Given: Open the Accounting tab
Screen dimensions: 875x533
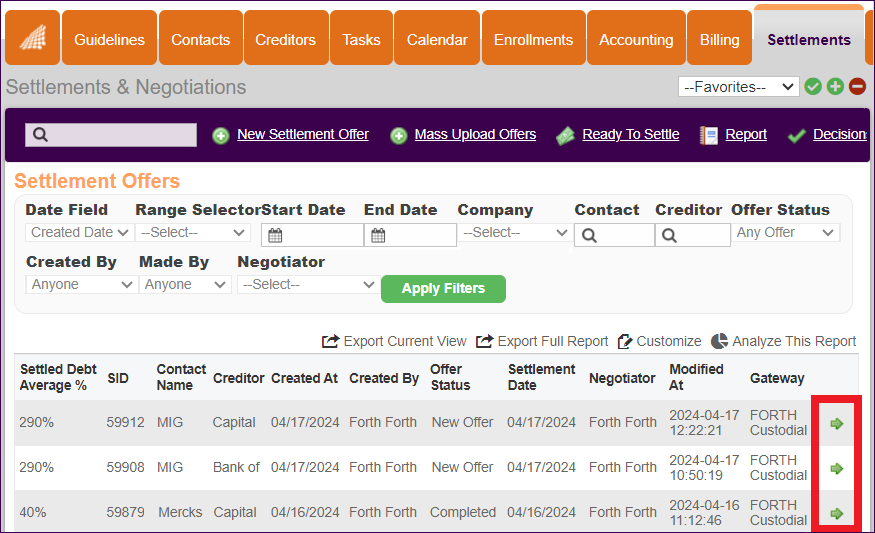Looking at the screenshot, I should click(636, 38).
